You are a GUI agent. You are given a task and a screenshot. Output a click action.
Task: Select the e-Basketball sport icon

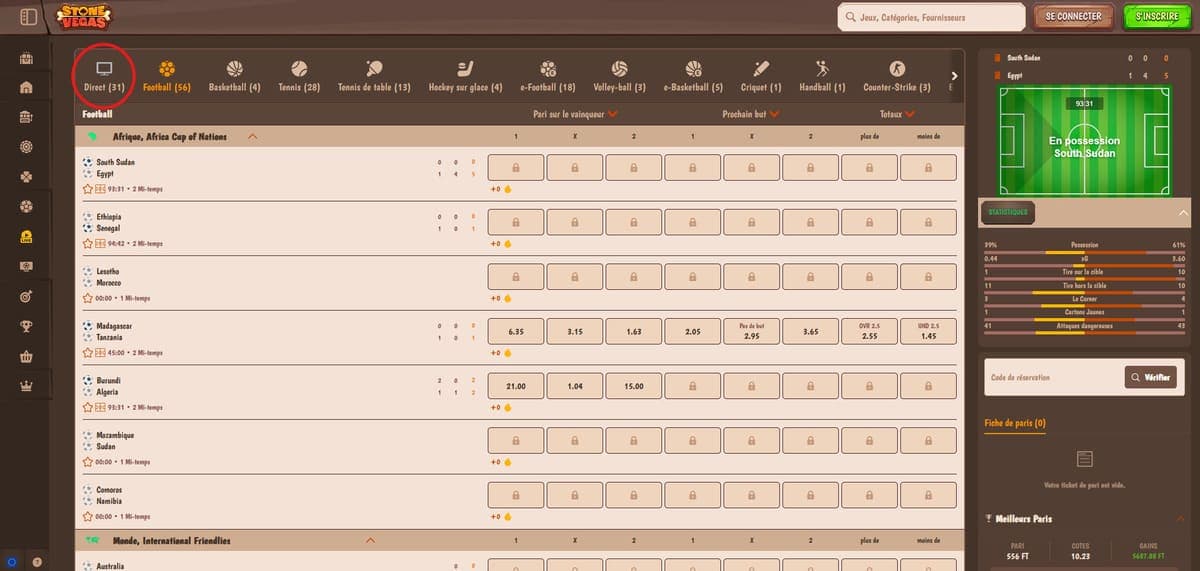click(x=693, y=68)
